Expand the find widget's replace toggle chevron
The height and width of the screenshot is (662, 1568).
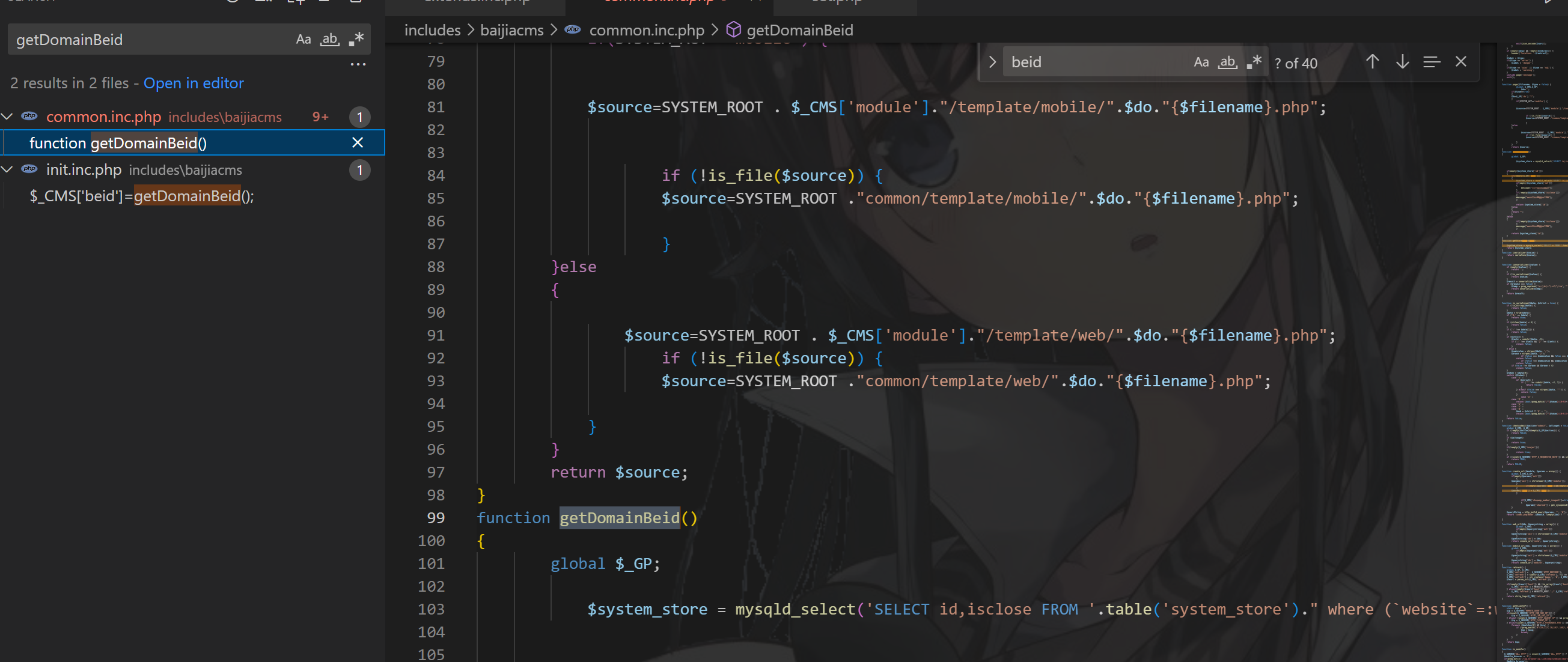coord(992,62)
